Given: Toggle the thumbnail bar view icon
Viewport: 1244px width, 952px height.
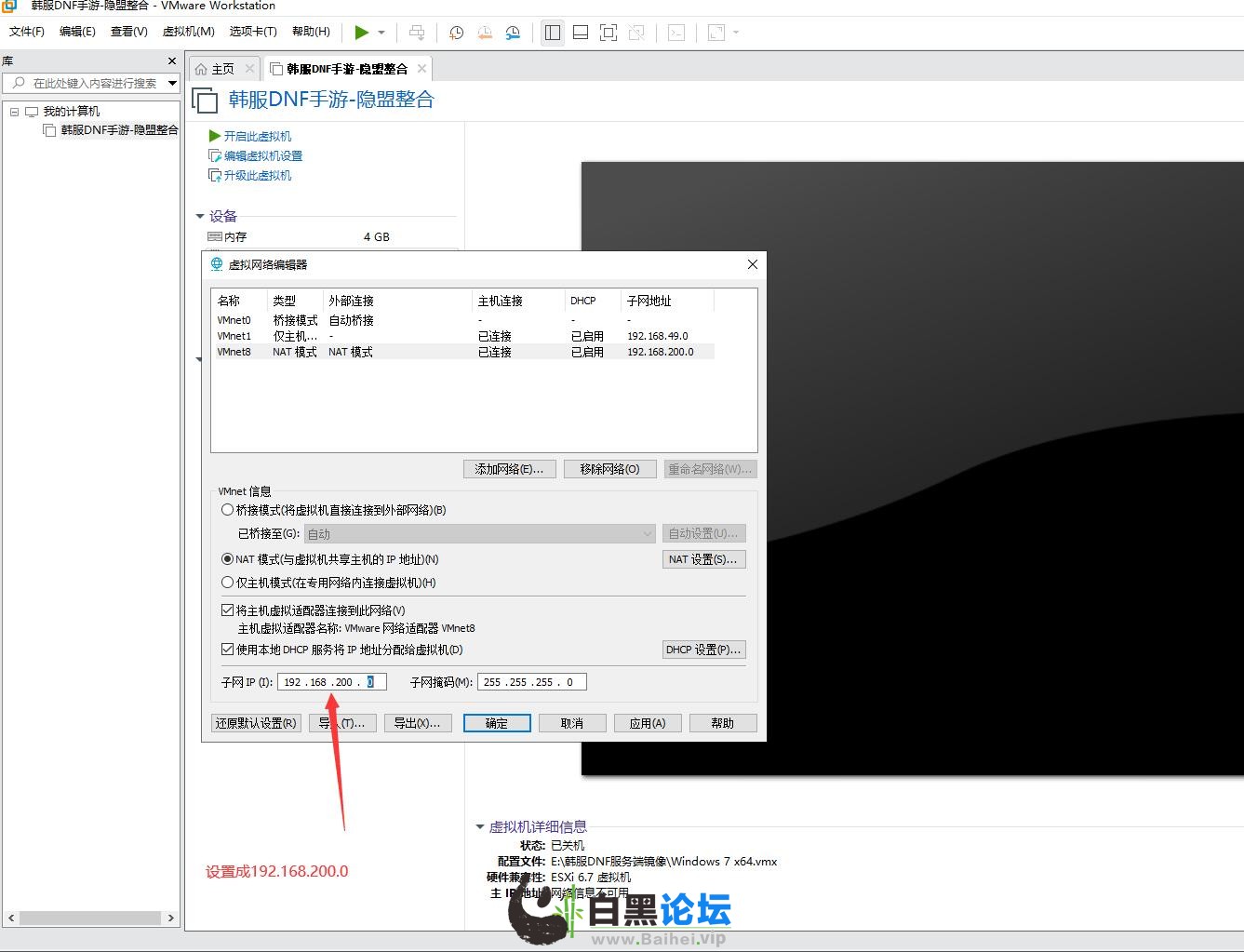Looking at the screenshot, I should pyautogui.click(x=581, y=33).
